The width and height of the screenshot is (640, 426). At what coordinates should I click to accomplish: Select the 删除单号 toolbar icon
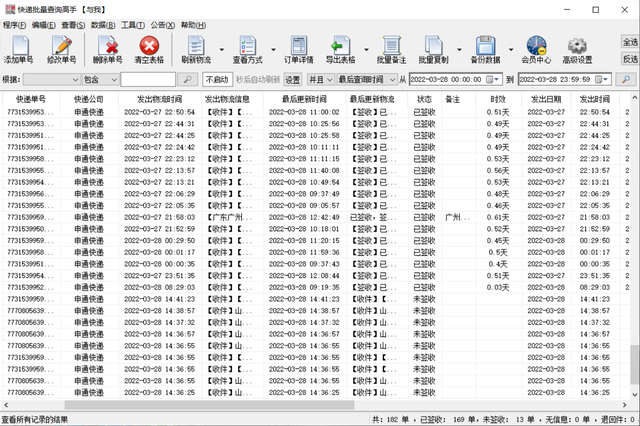[x=108, y=49]
